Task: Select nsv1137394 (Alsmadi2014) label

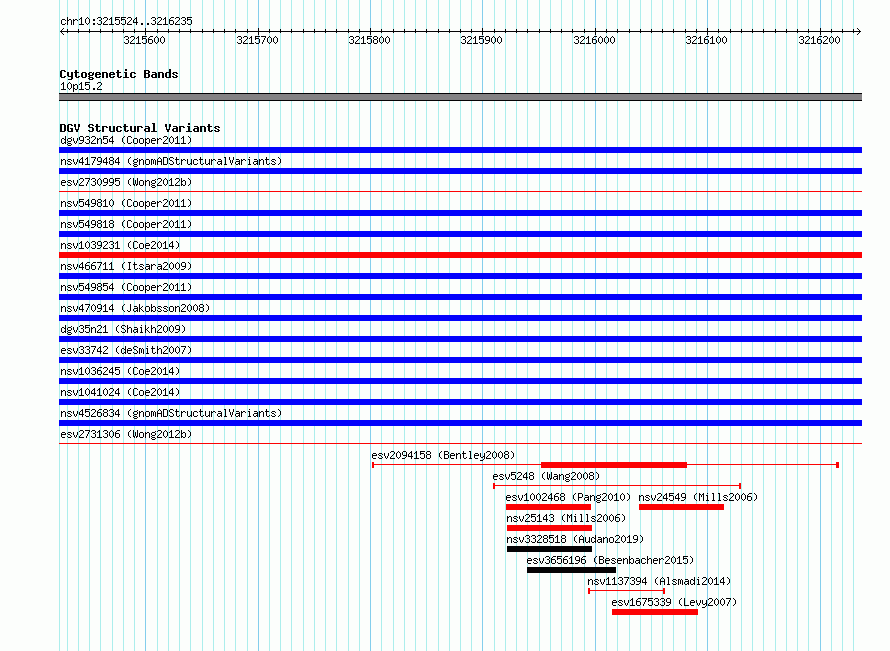Action: coord(659,581)
